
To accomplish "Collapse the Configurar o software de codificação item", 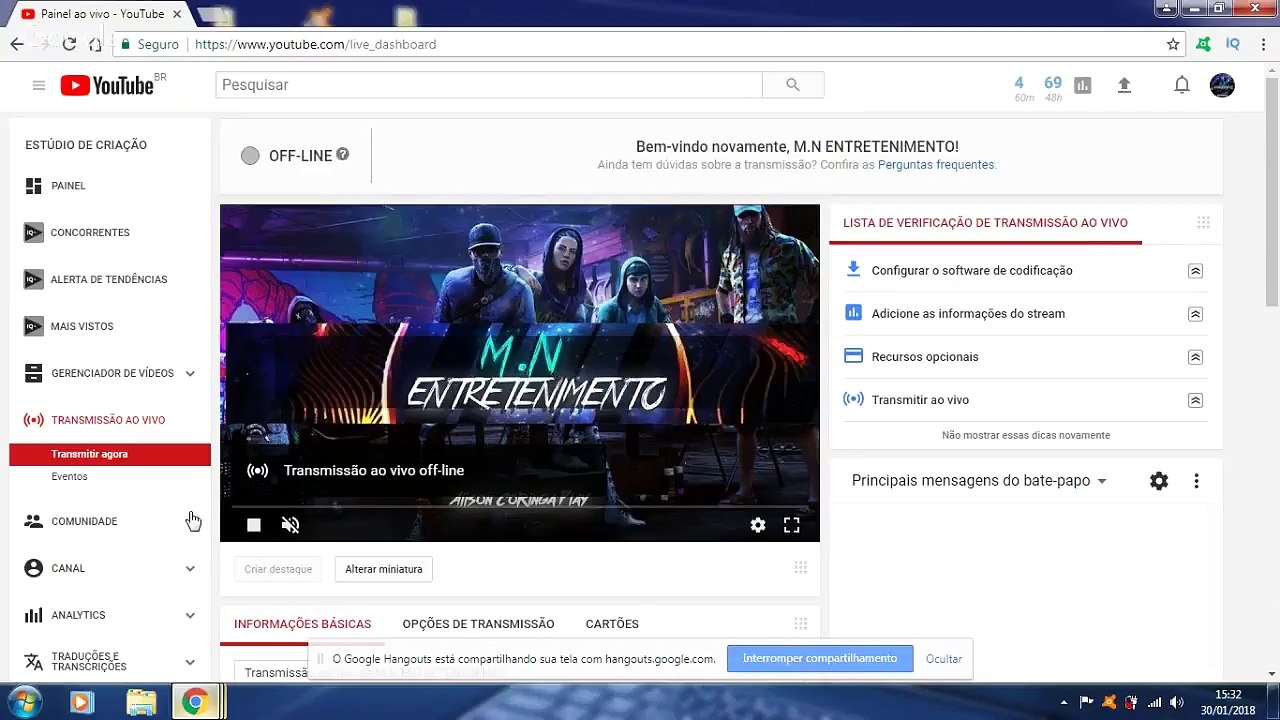I will pos(1195,271).
